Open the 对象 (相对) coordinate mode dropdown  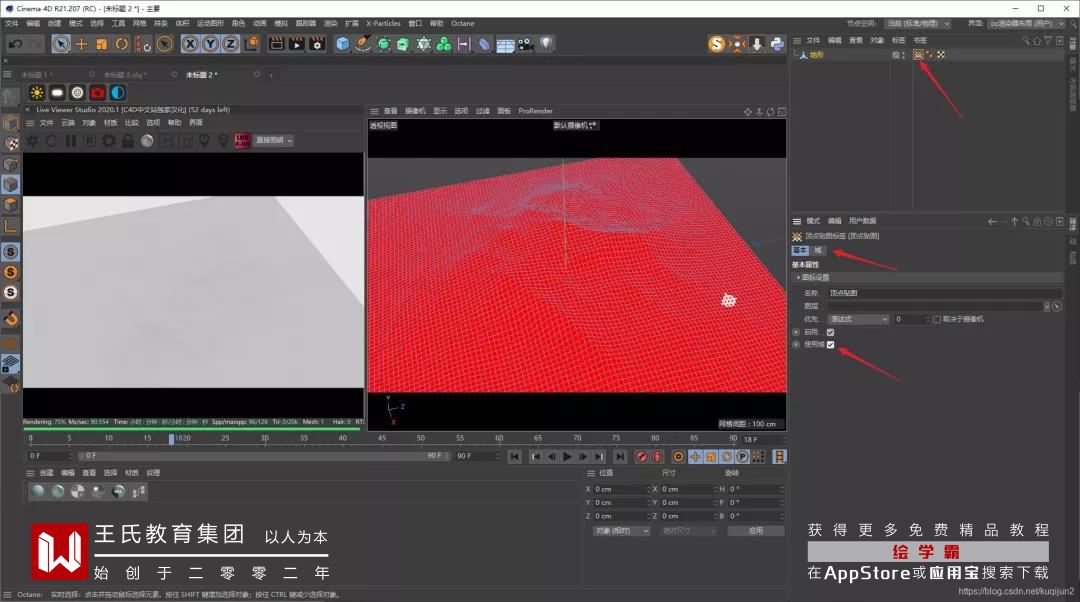pyautogui.click(x=621, y=531)
